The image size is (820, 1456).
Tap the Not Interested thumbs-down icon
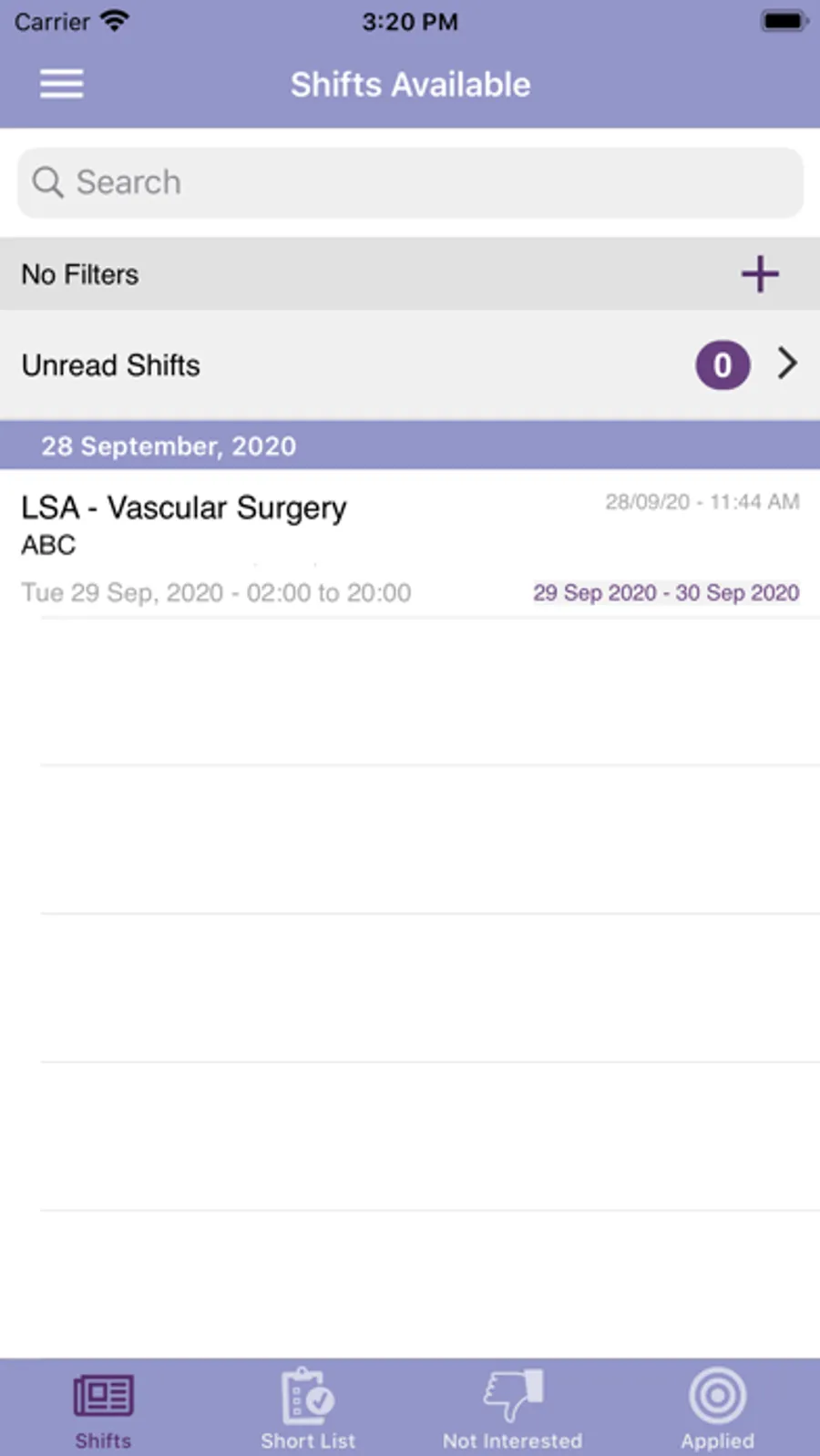513,1394
